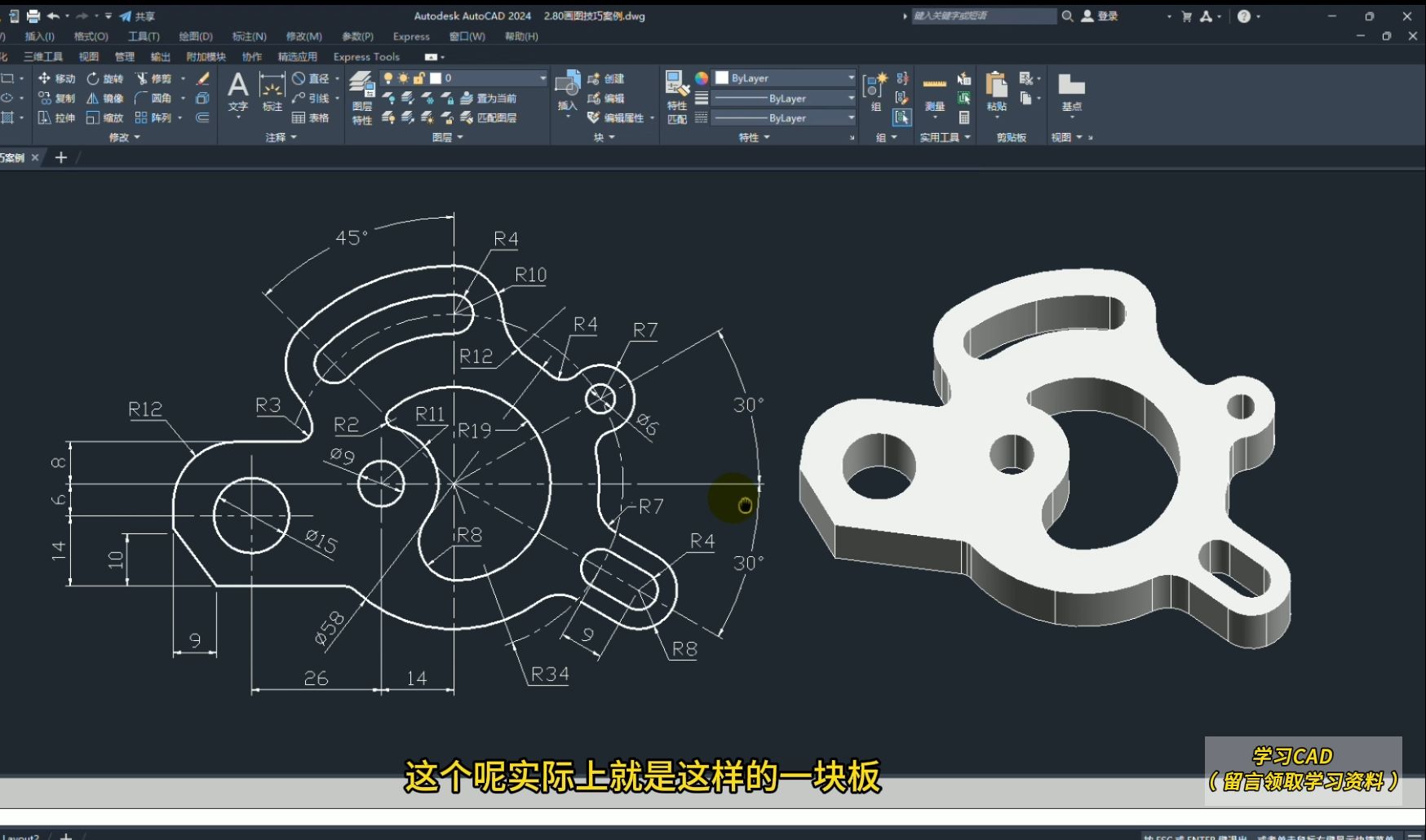
Task: Expand the 注释 panel
Action: pos(281,137)
